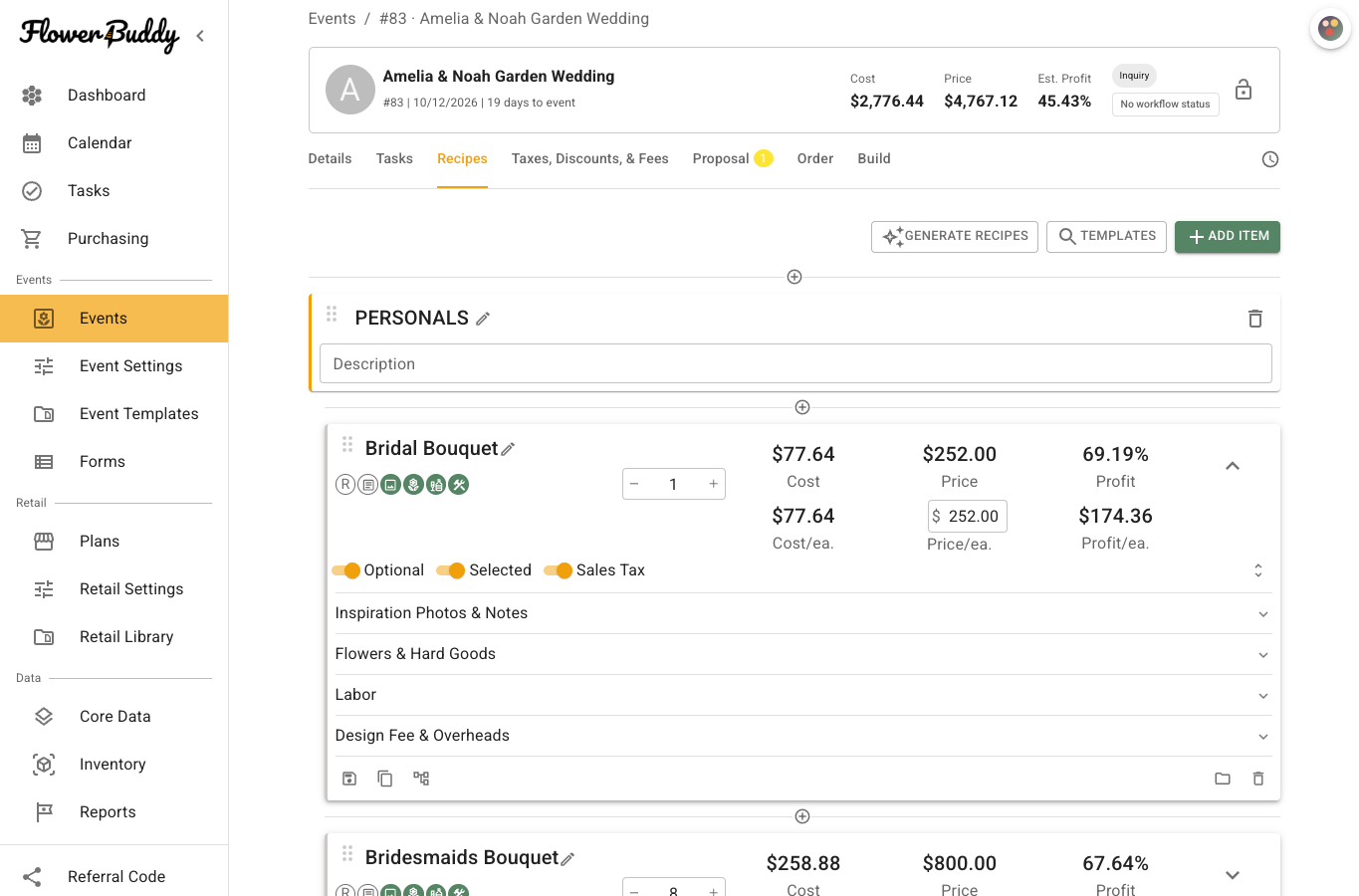Click the R badge under Bridal Bouquet
This screenshot has width=1359, height=896.
click(345, 485)
